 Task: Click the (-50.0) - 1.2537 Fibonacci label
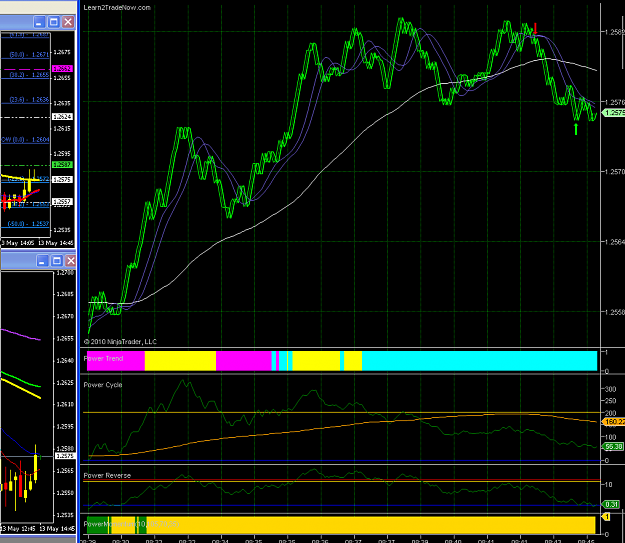click(x=28, y=224)
